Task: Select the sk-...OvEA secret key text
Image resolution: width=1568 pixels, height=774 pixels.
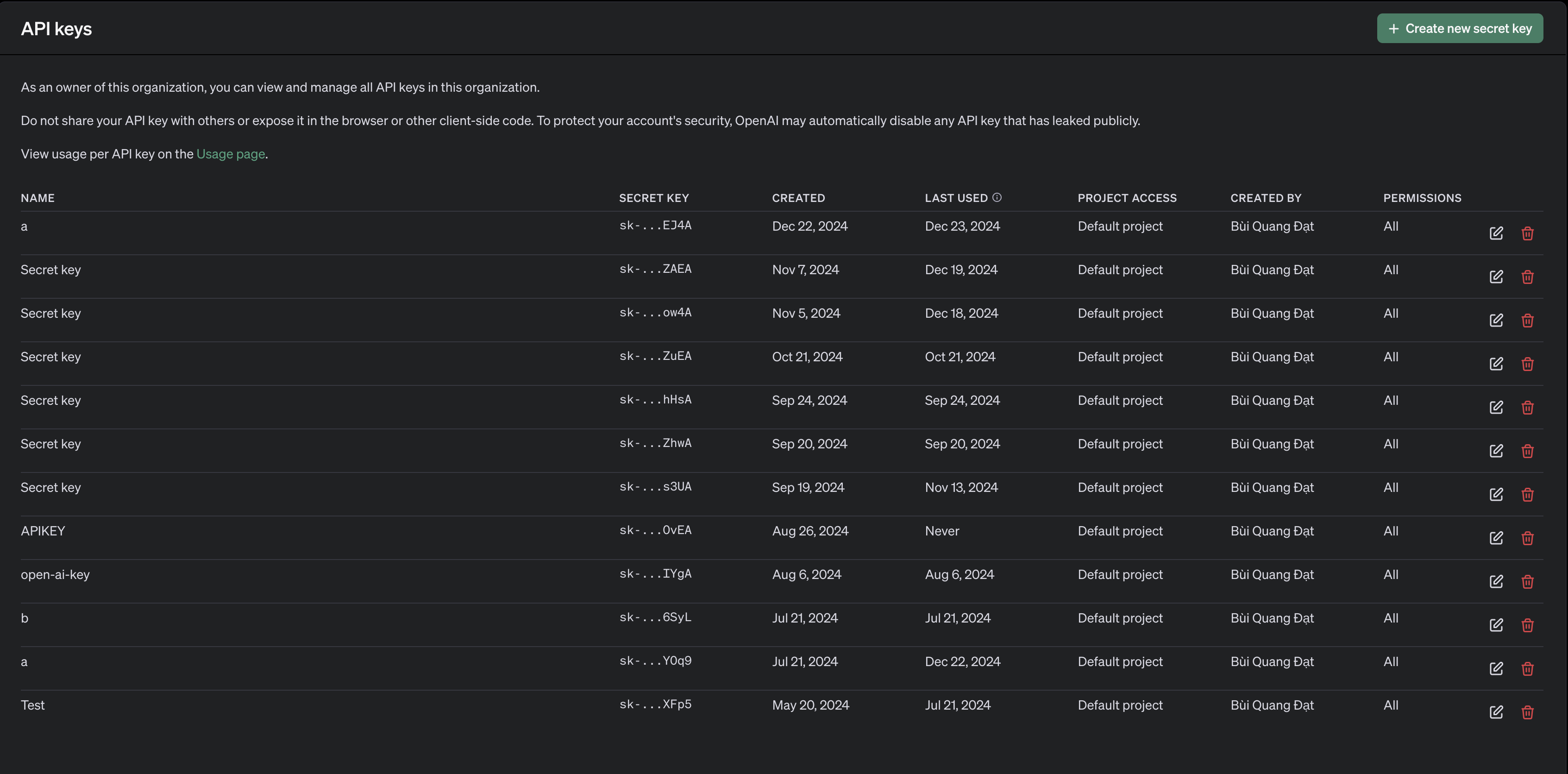Action: click(655, 530)
